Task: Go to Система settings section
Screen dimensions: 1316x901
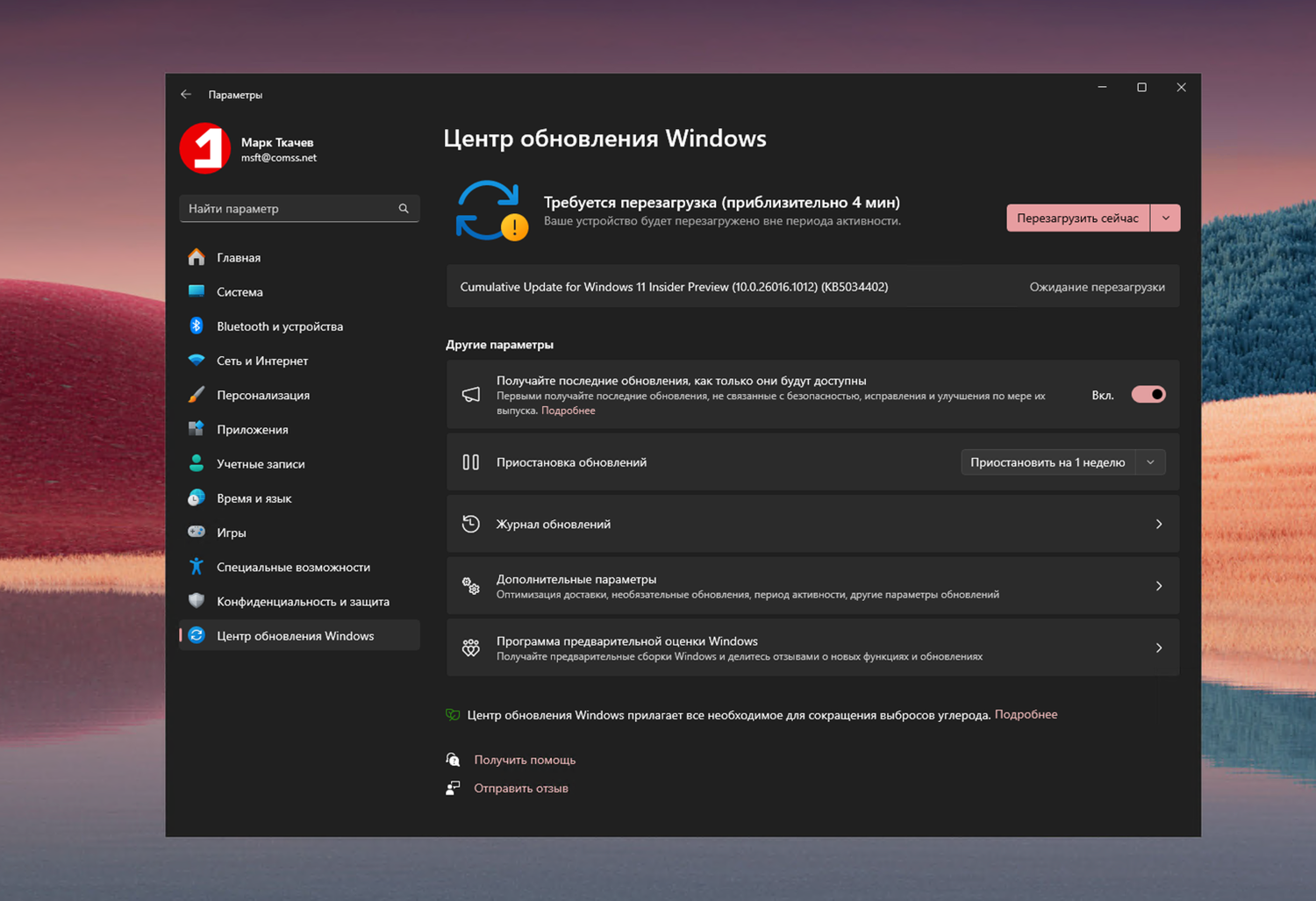Action: [x=299, y=291]
